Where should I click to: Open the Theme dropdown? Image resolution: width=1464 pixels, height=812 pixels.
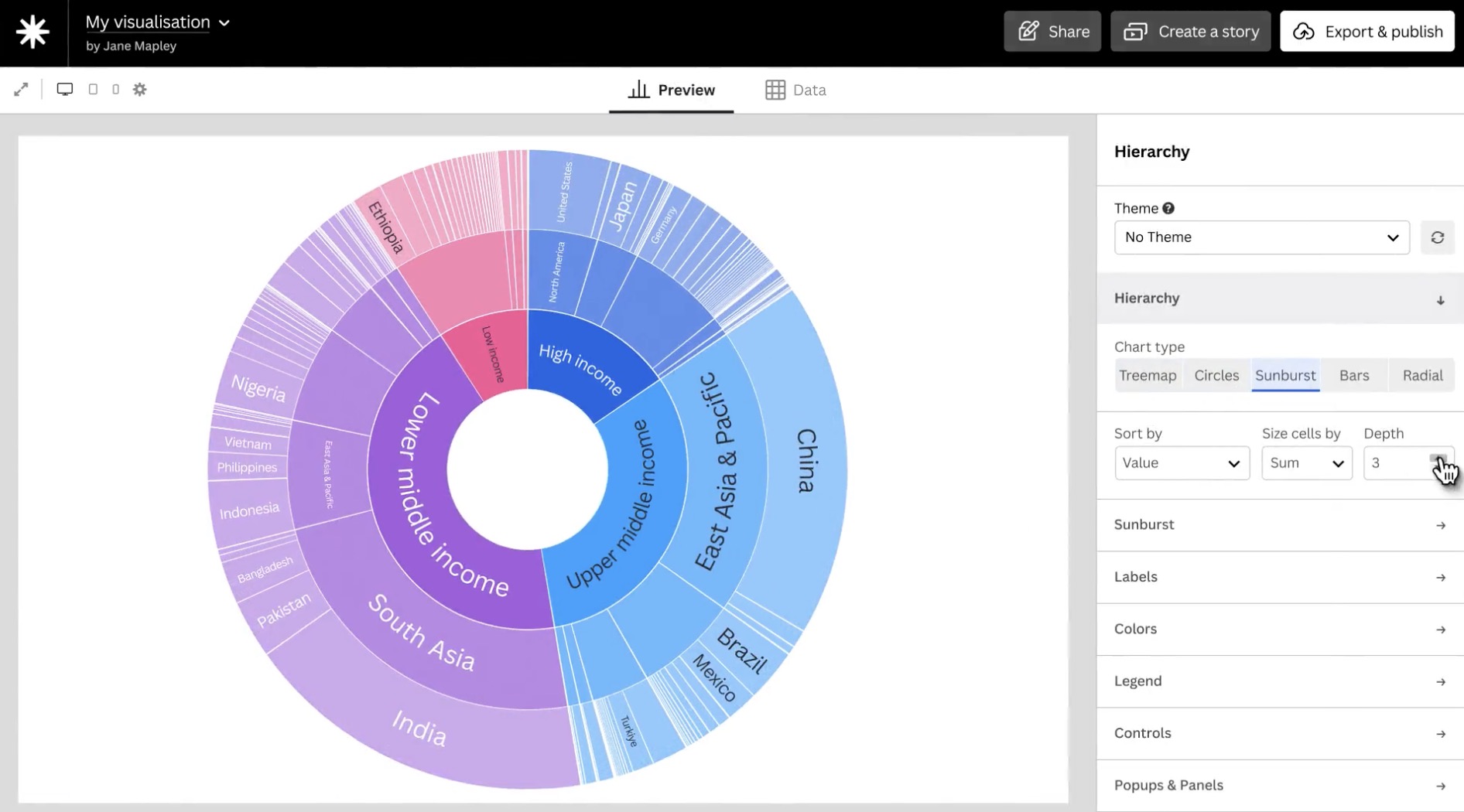pyautogui.click(x=1260, y=237)
